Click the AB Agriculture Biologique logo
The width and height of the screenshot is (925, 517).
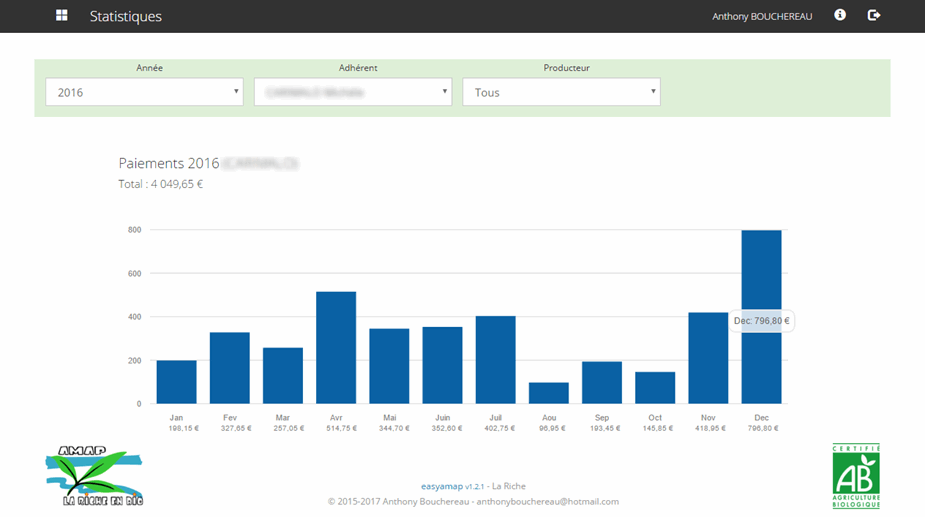pyautogui.click(x=856, y=476)
